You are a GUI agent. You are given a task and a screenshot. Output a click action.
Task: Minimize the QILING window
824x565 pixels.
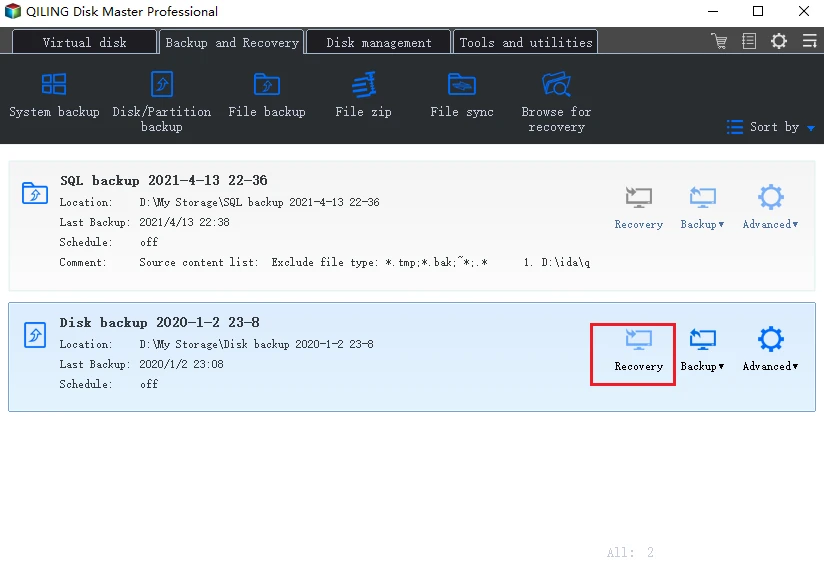713,11
